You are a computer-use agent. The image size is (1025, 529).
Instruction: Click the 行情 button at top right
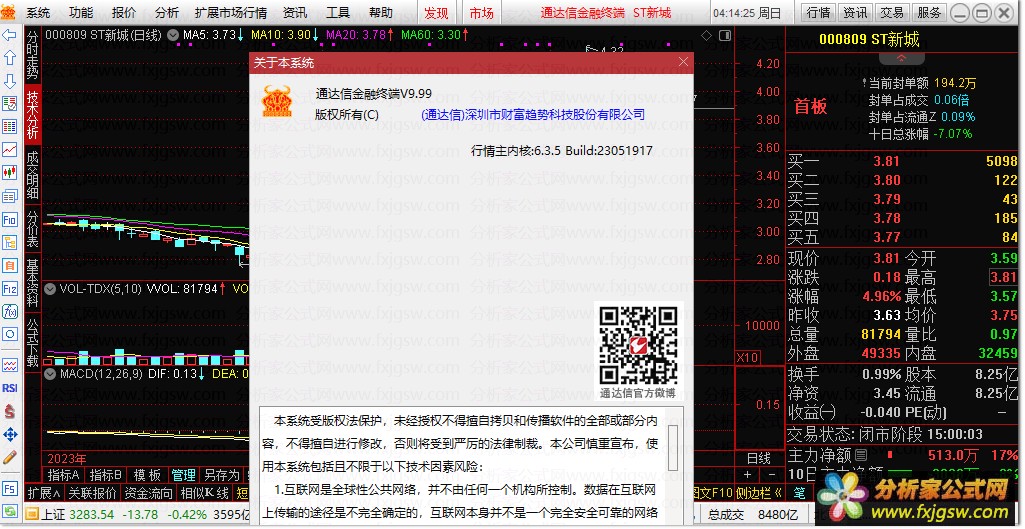tap(818, 12)
